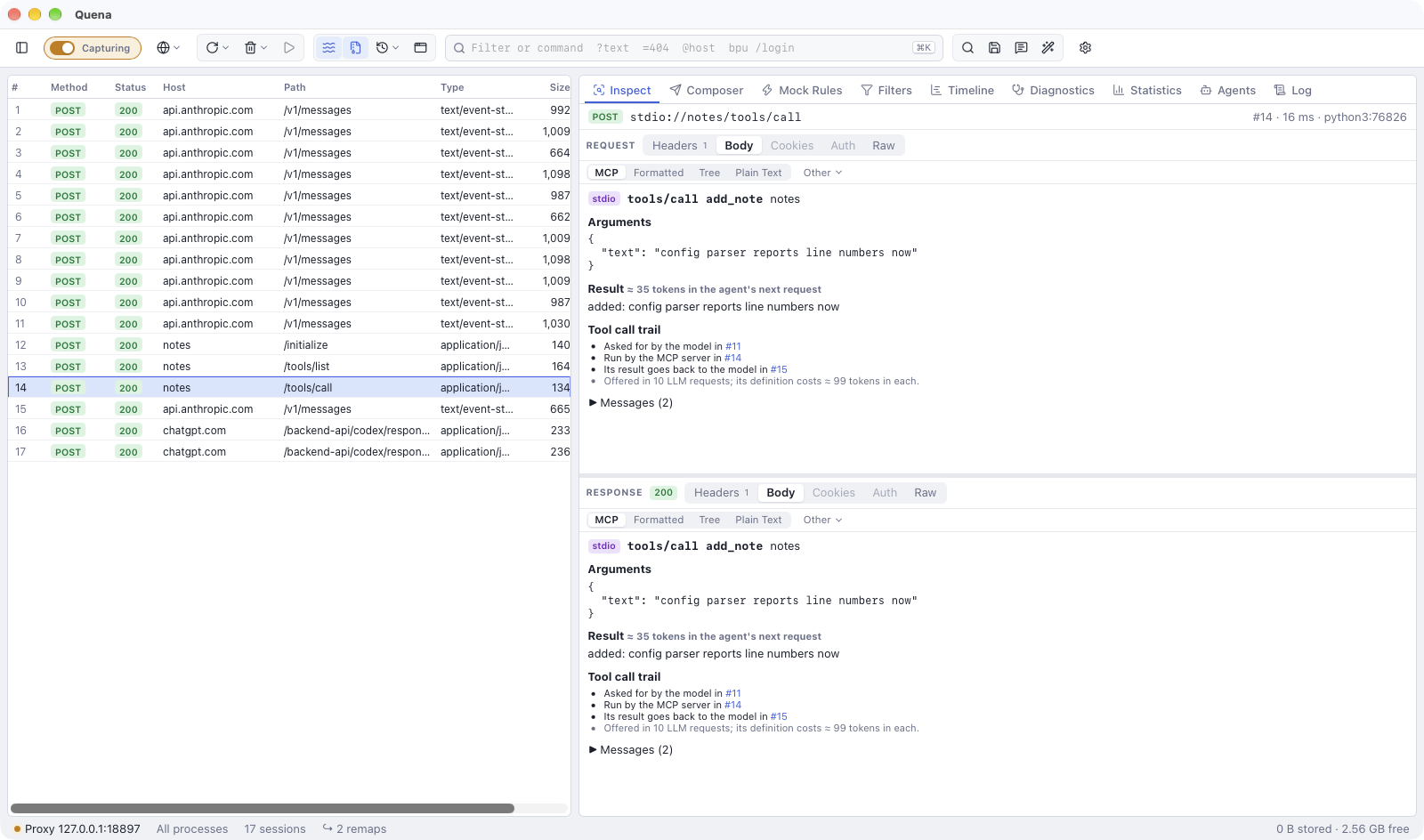
Task: Open the response Other dropdown
Action: [822, 520]
